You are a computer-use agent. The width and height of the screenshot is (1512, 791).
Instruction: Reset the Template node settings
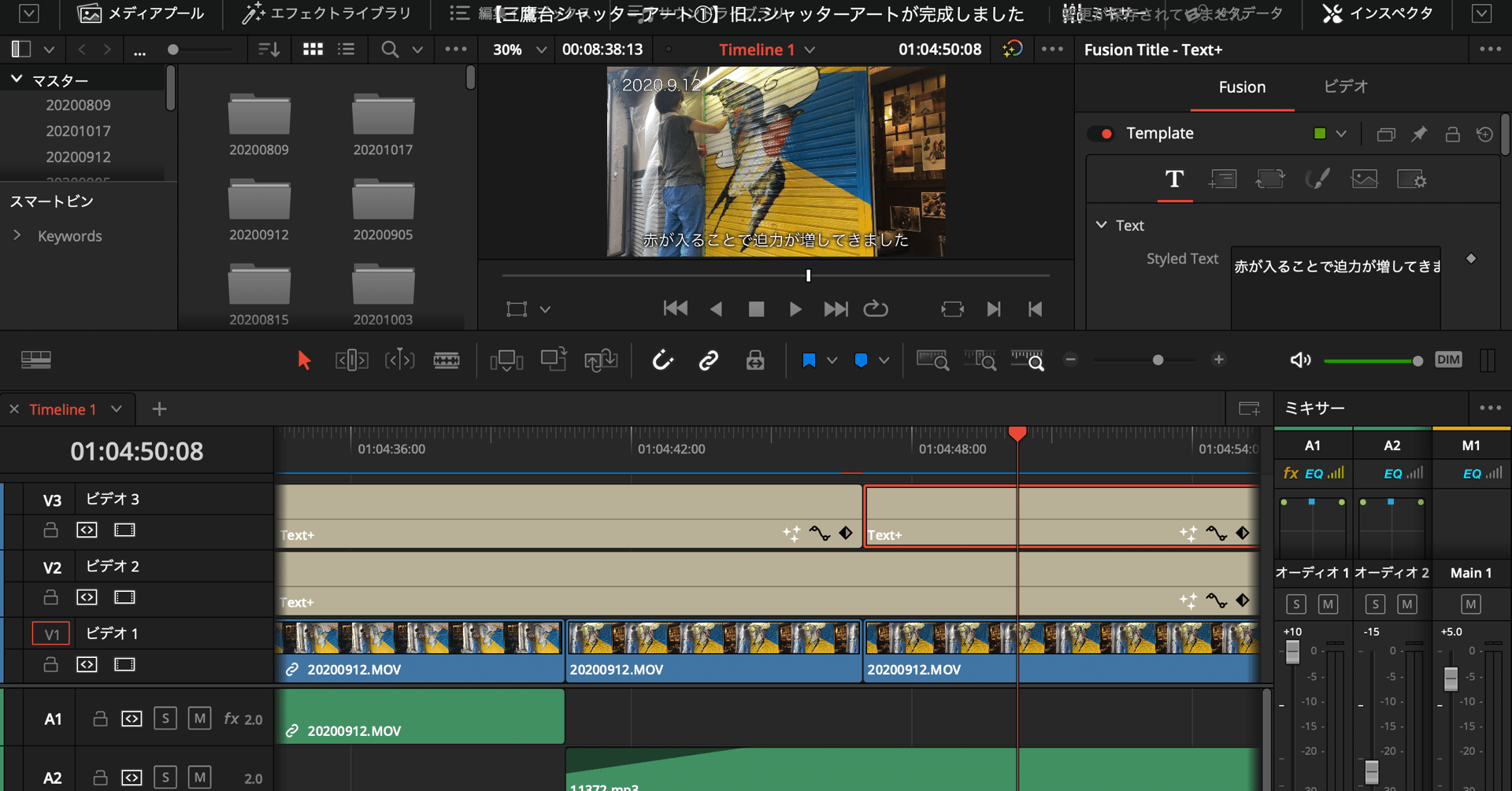[1484, 134]
